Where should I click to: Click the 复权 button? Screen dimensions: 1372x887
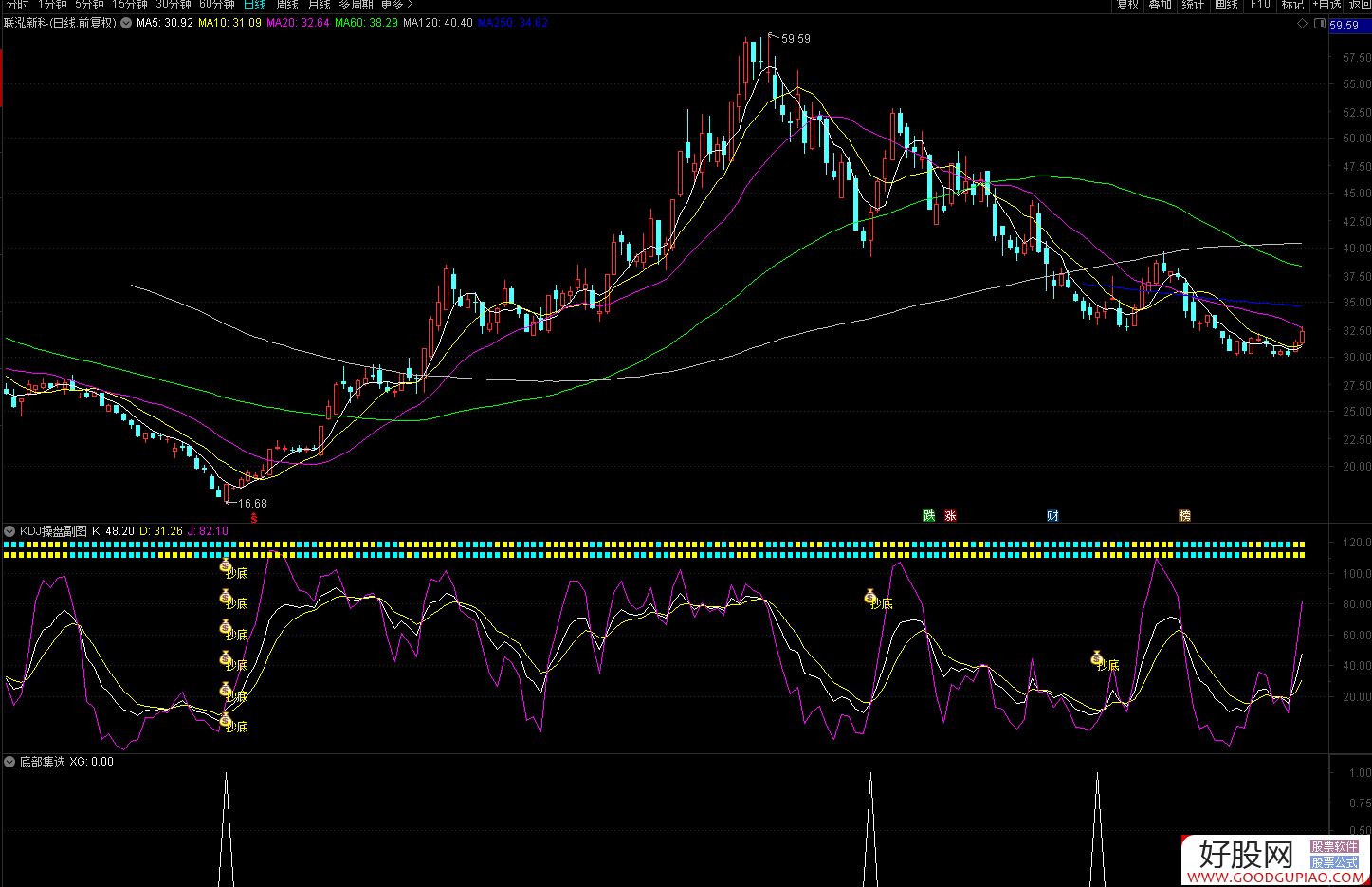click(1127, 5)
